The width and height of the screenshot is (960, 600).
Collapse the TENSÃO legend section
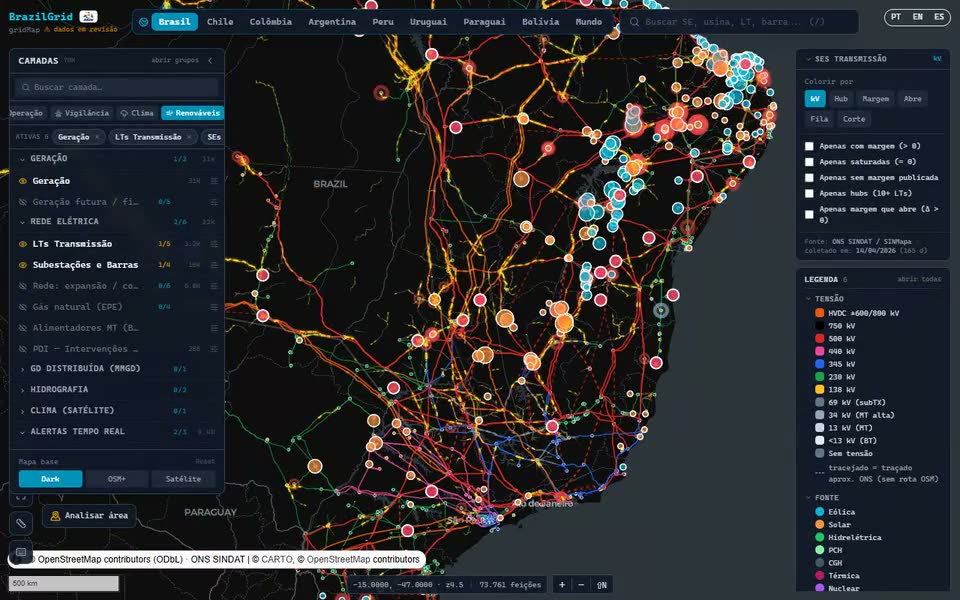click(x=808, y=299)
